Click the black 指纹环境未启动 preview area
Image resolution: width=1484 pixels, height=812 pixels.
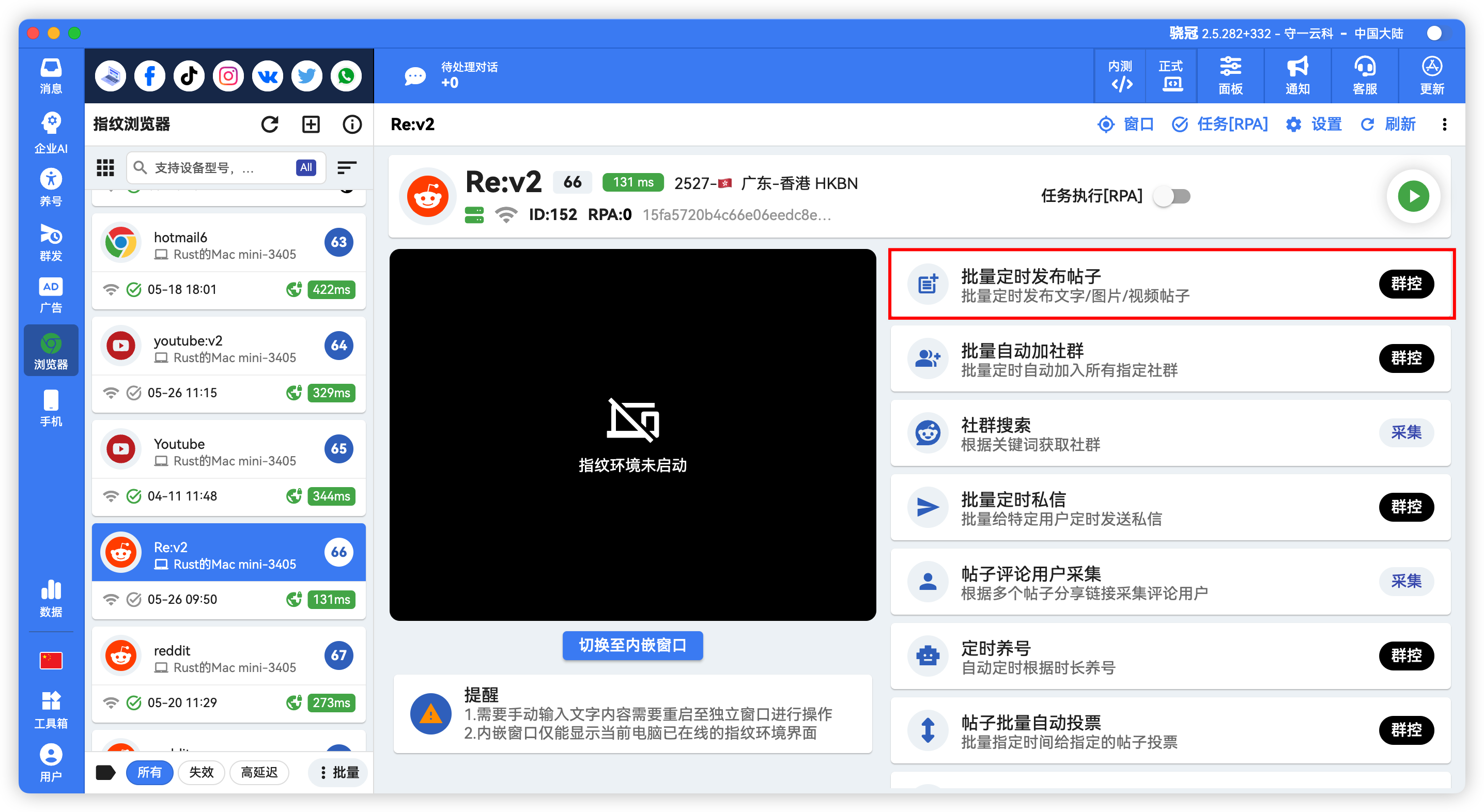(632, 435)
